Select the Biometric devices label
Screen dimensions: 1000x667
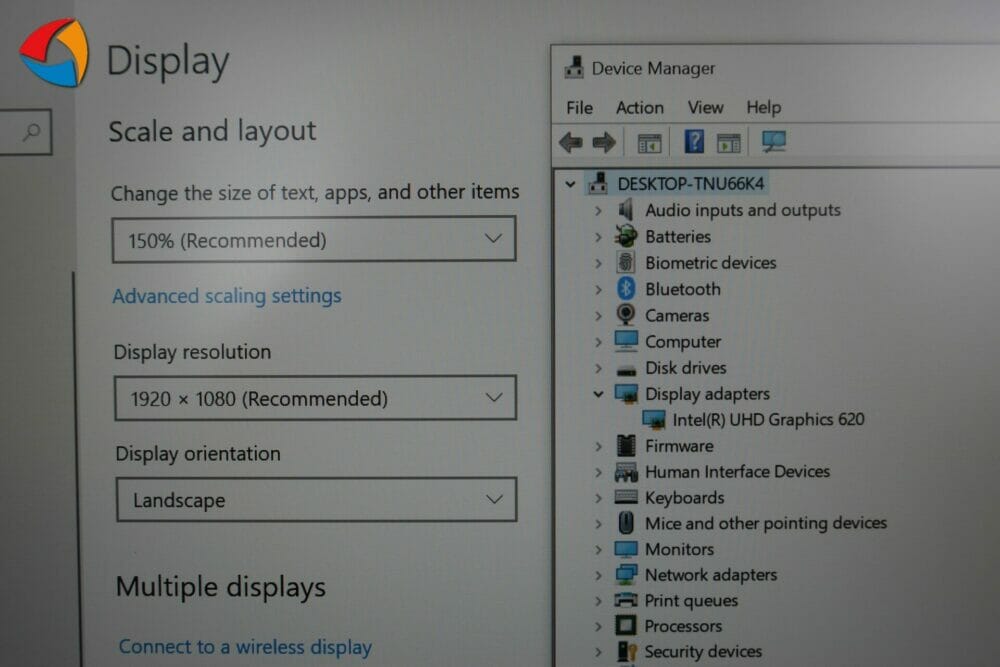point(710,262)
